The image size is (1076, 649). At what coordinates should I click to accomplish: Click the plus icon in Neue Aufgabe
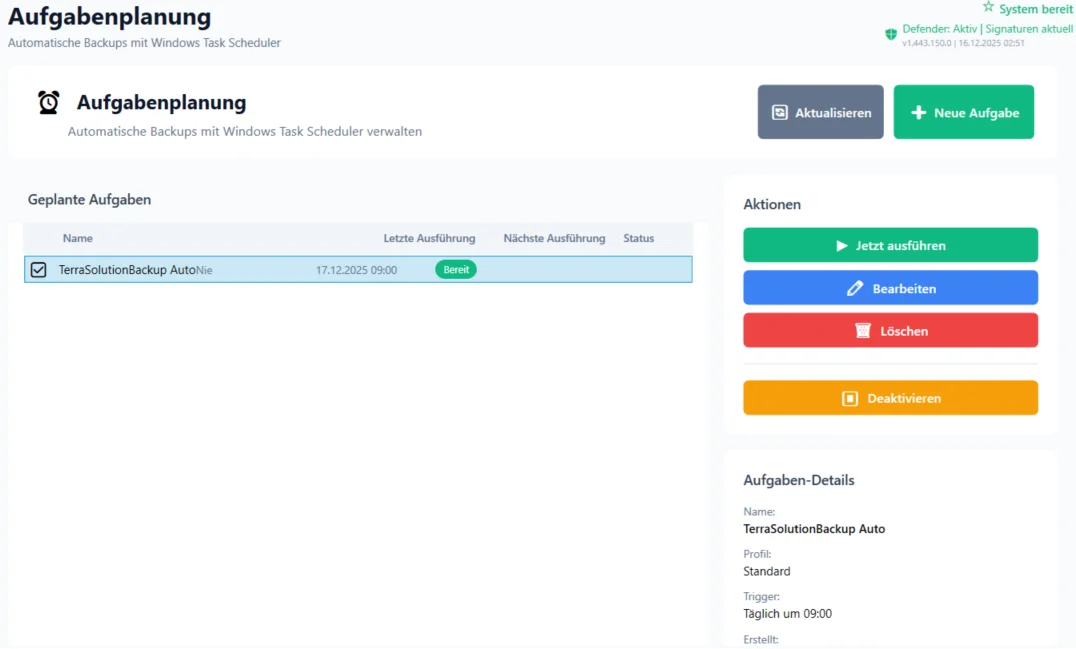pyautogui.click(x=919, y=113)
